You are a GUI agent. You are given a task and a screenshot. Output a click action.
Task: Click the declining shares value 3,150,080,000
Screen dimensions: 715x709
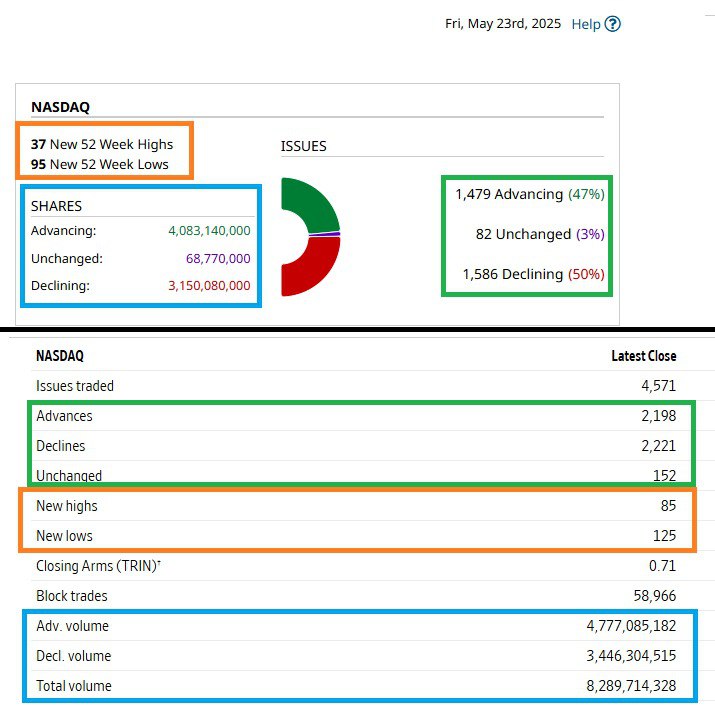[x=209, y=286]
